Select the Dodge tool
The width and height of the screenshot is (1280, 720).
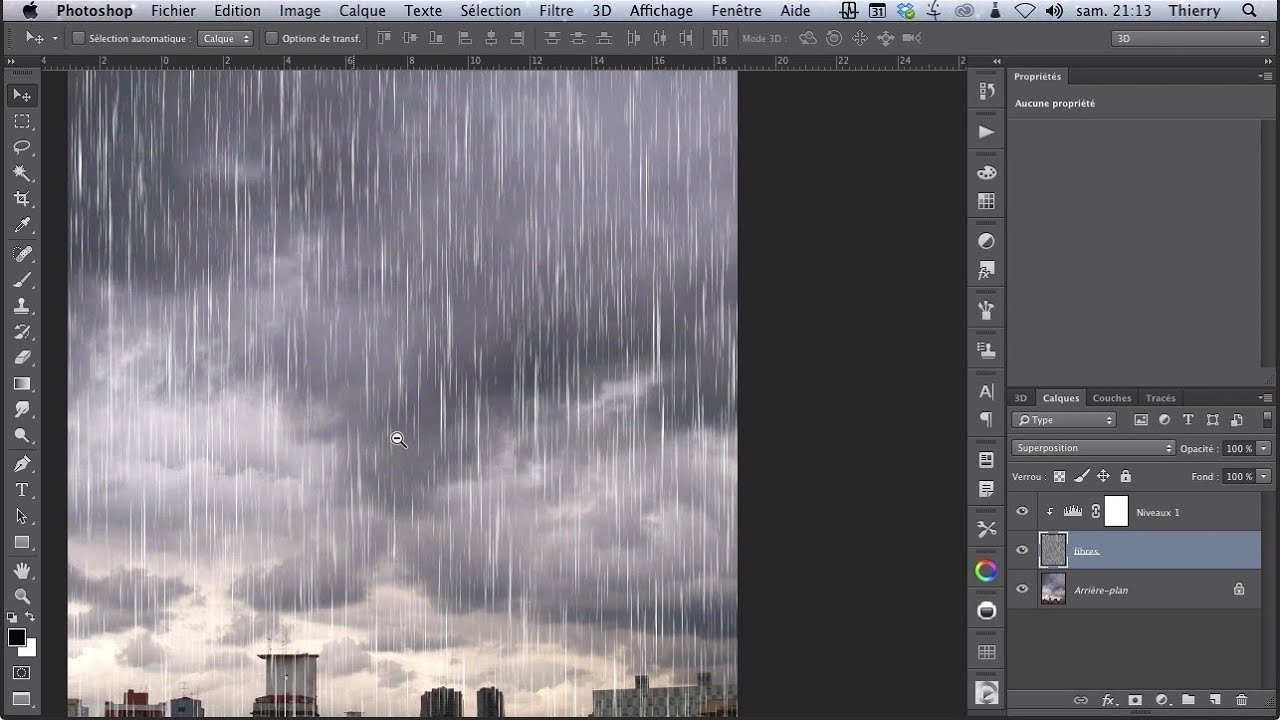[x=22, y=436]
